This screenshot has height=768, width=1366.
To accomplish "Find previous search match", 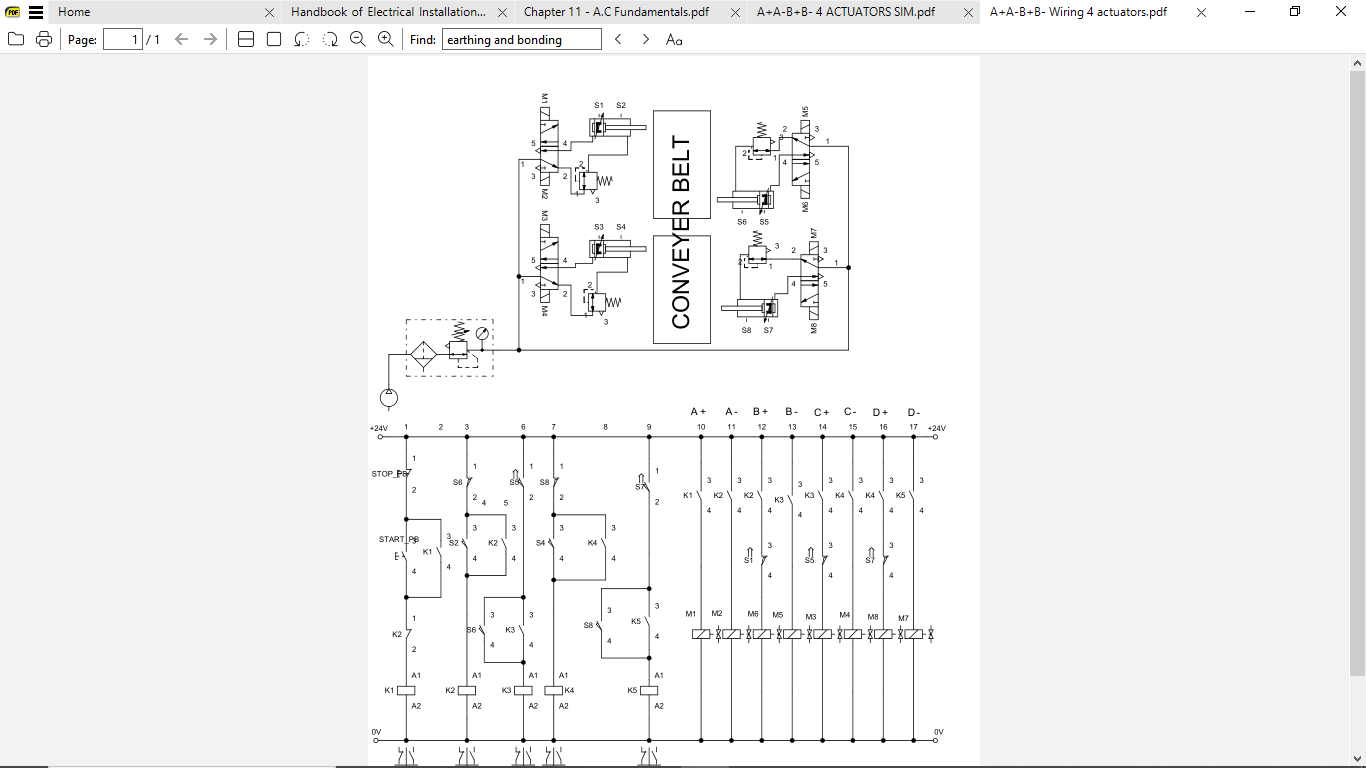I will point(618,39).
